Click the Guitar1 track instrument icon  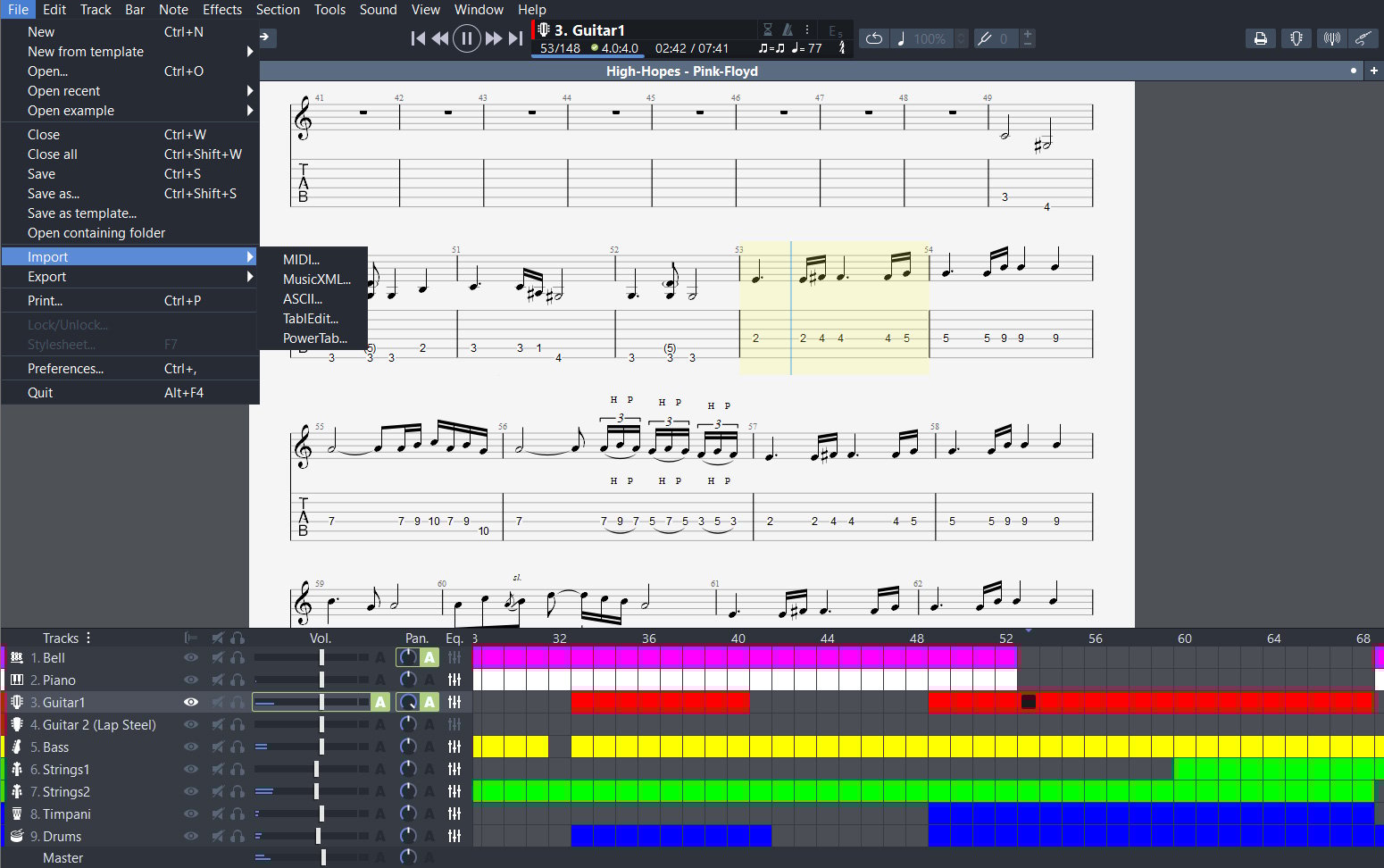coord(16,702)
